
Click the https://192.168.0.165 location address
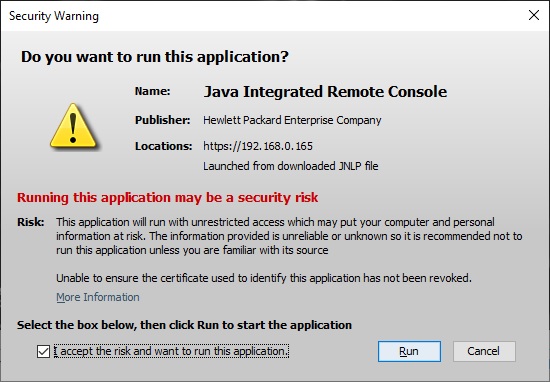point(258,146)
